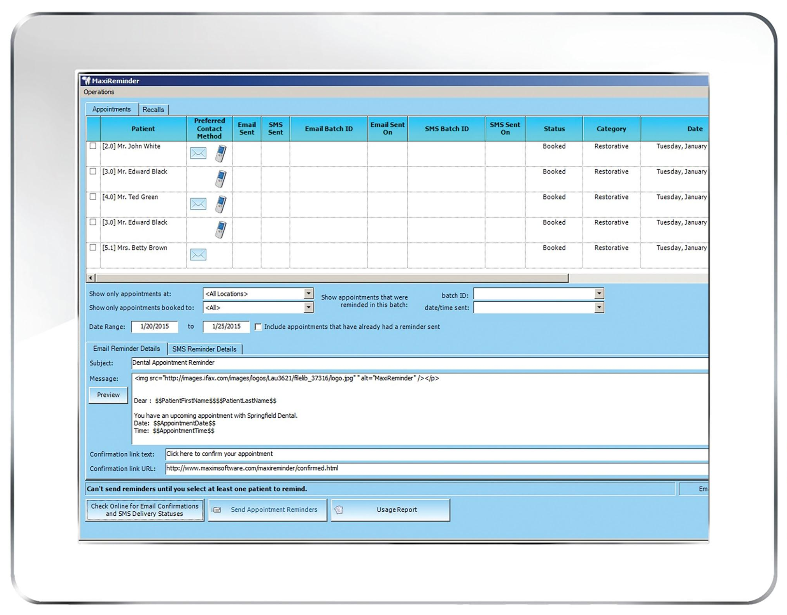Open the All Locations dropdown

(x=308, y=294)
